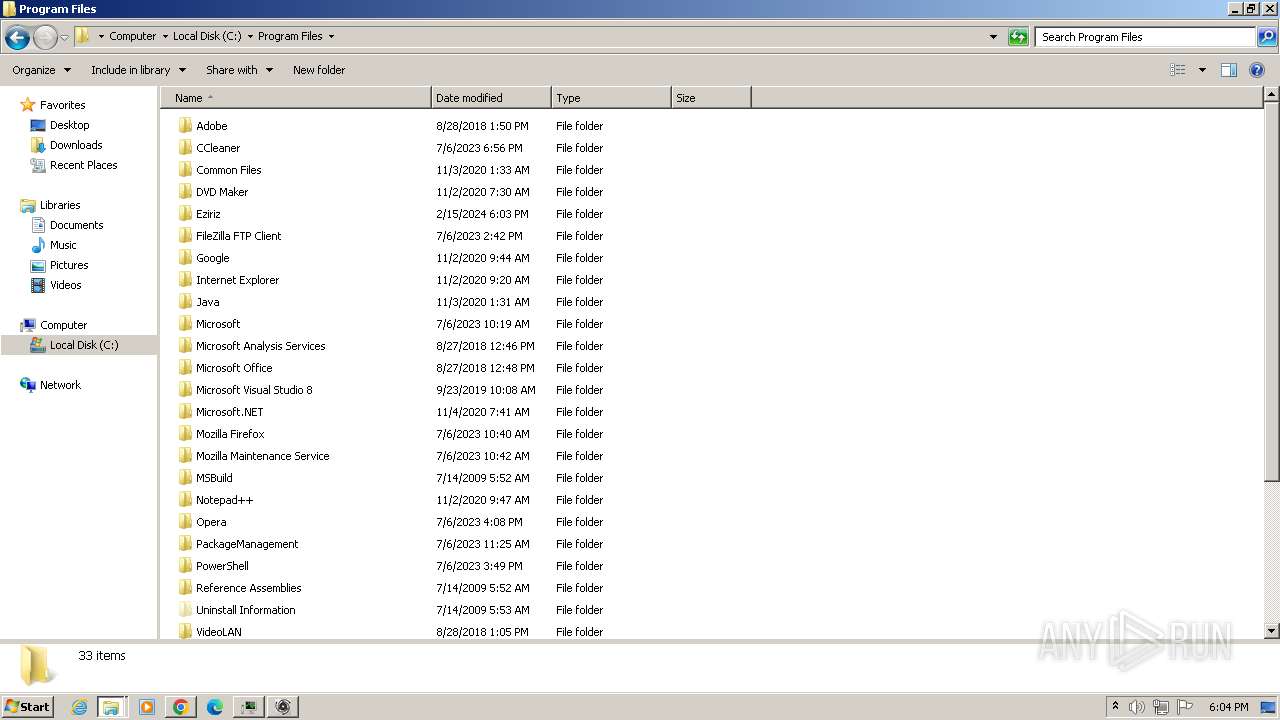Change your view icon button
This screenshot has width=1280, height=720.
click(1178, 70)
